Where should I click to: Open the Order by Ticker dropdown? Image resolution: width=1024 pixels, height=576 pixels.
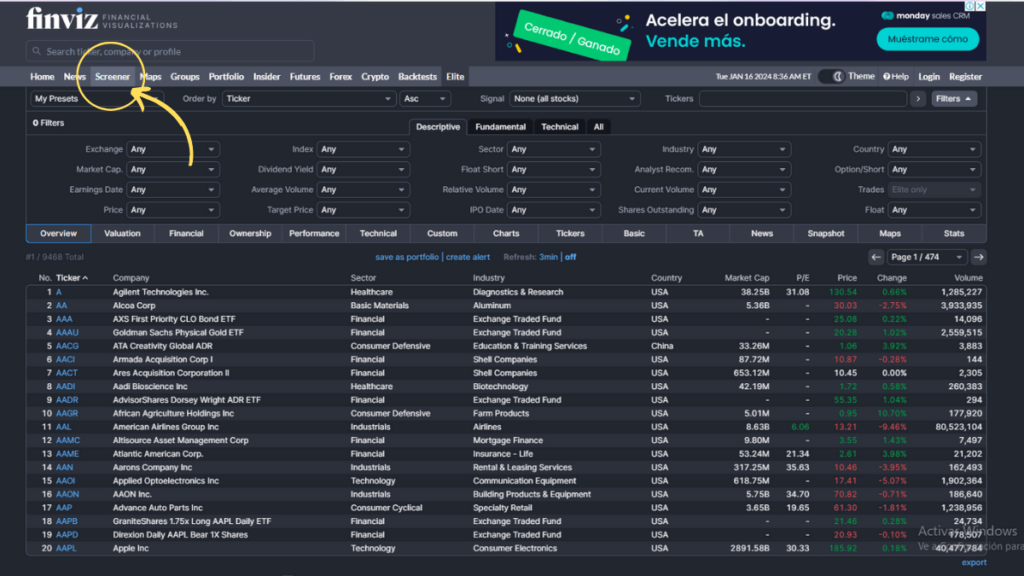[308, 99]
